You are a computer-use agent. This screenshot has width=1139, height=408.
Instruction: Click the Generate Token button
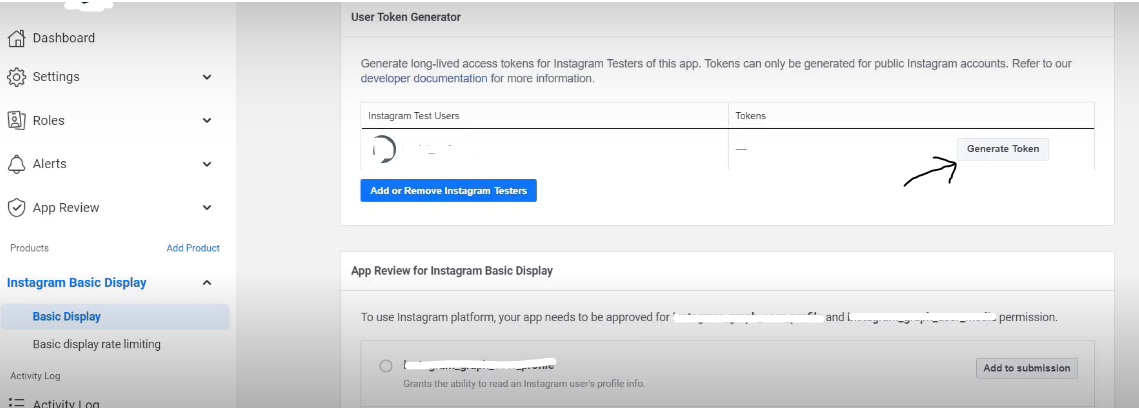(x=1003, y=149)
